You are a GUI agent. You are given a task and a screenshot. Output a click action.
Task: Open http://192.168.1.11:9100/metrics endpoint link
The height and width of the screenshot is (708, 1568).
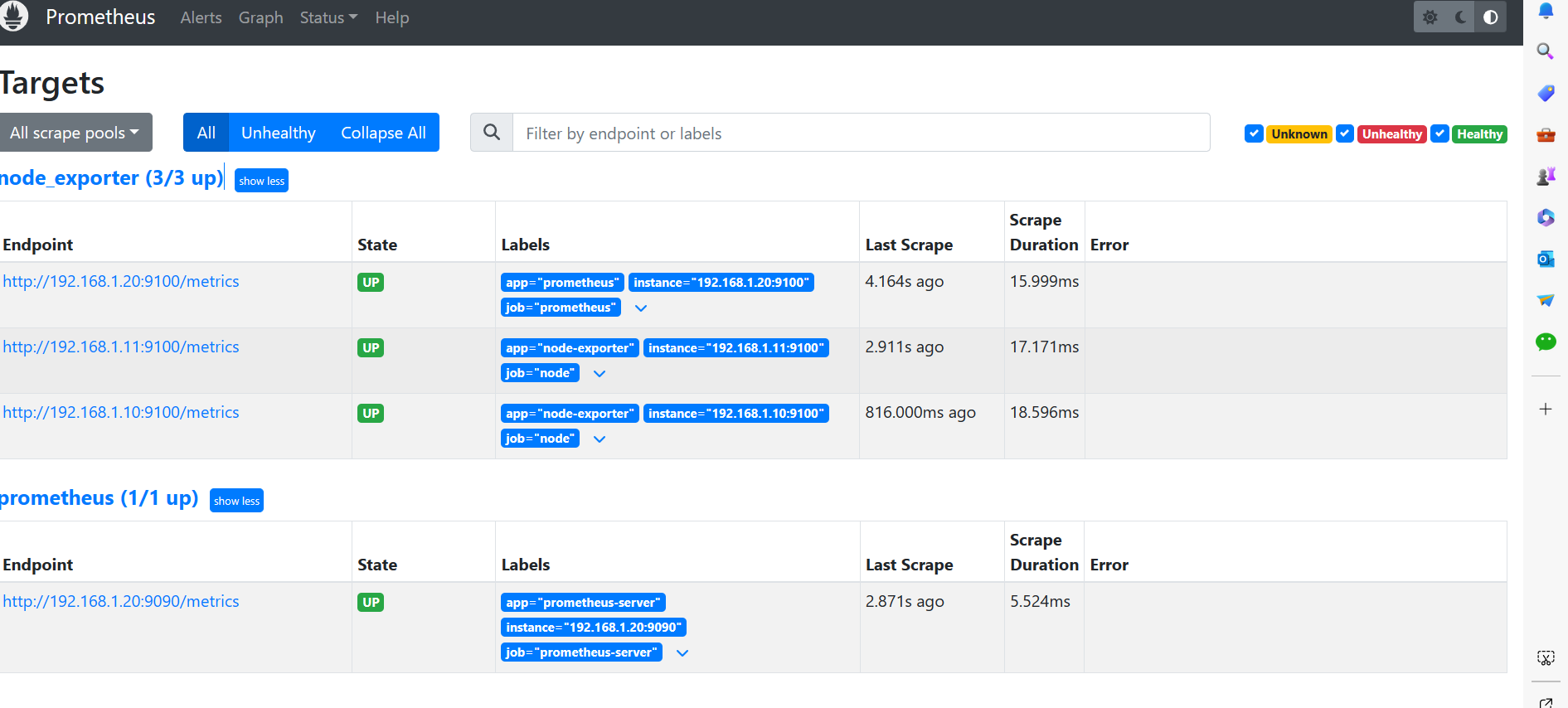pyautogui.click(x=121, y=347)
